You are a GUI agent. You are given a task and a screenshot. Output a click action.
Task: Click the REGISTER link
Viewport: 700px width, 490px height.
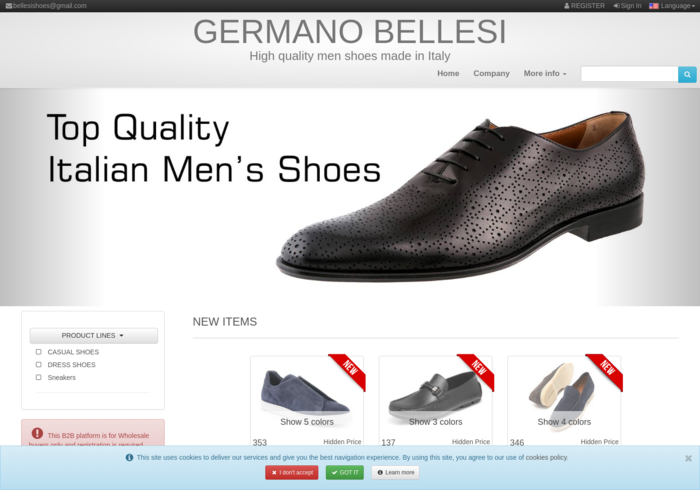coord(584,6)
